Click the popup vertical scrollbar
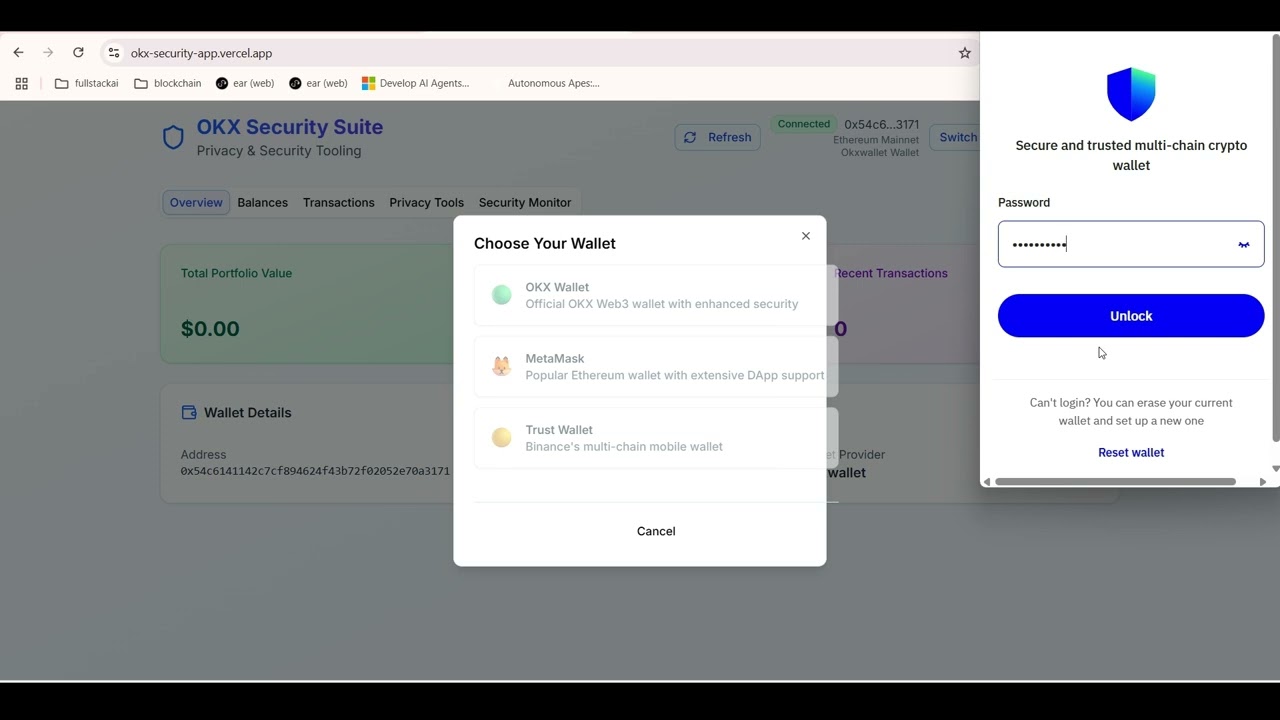Viewport: 1280px width, 720px height. (x=1275, y=238)
